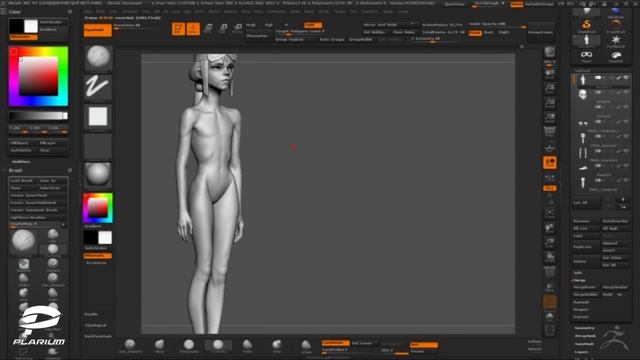
Task: Open the Transform menu
Action: (369, 11)
